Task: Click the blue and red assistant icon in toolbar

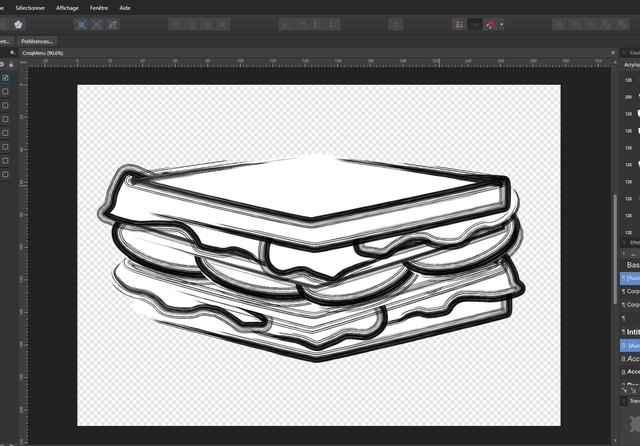Action: 18,24
